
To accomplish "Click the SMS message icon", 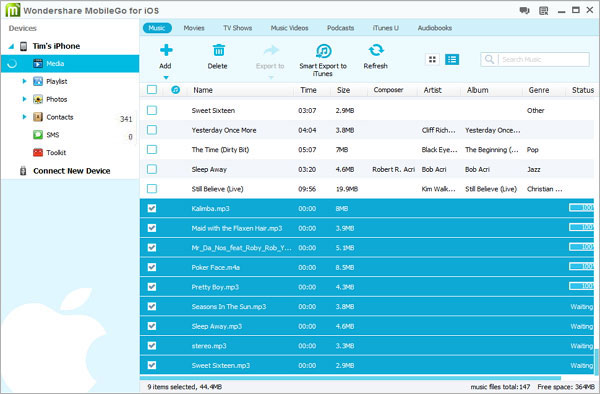I will [38, 135].
